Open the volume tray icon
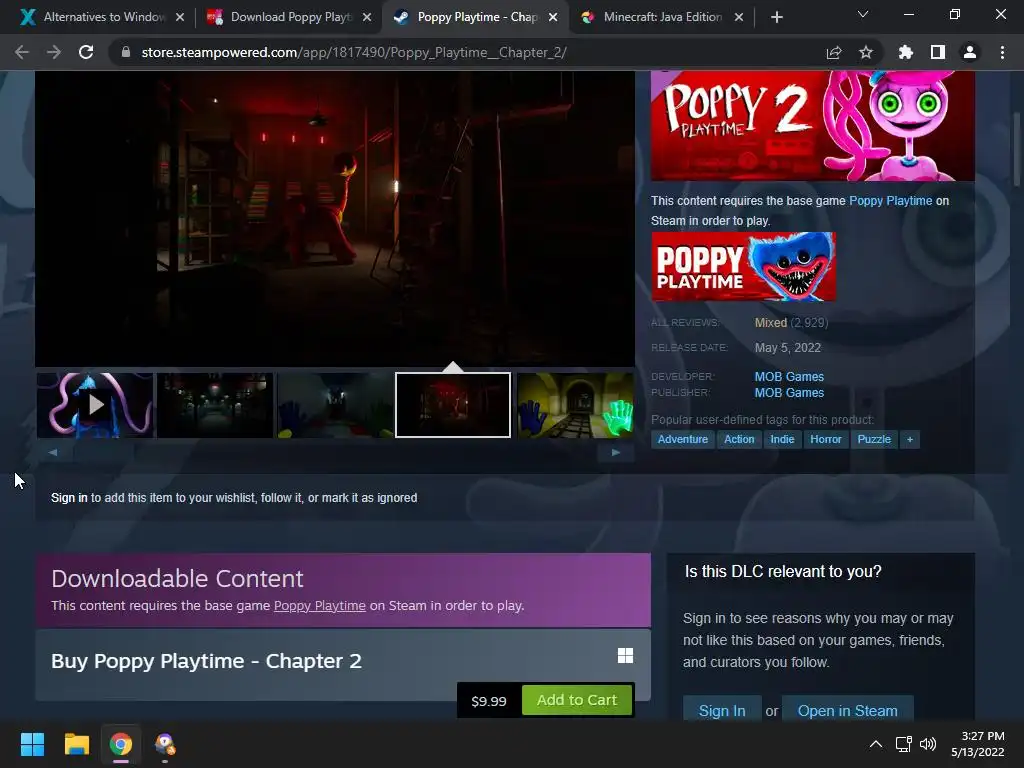This screenshot has height=768, width=1024. (927, 744)
